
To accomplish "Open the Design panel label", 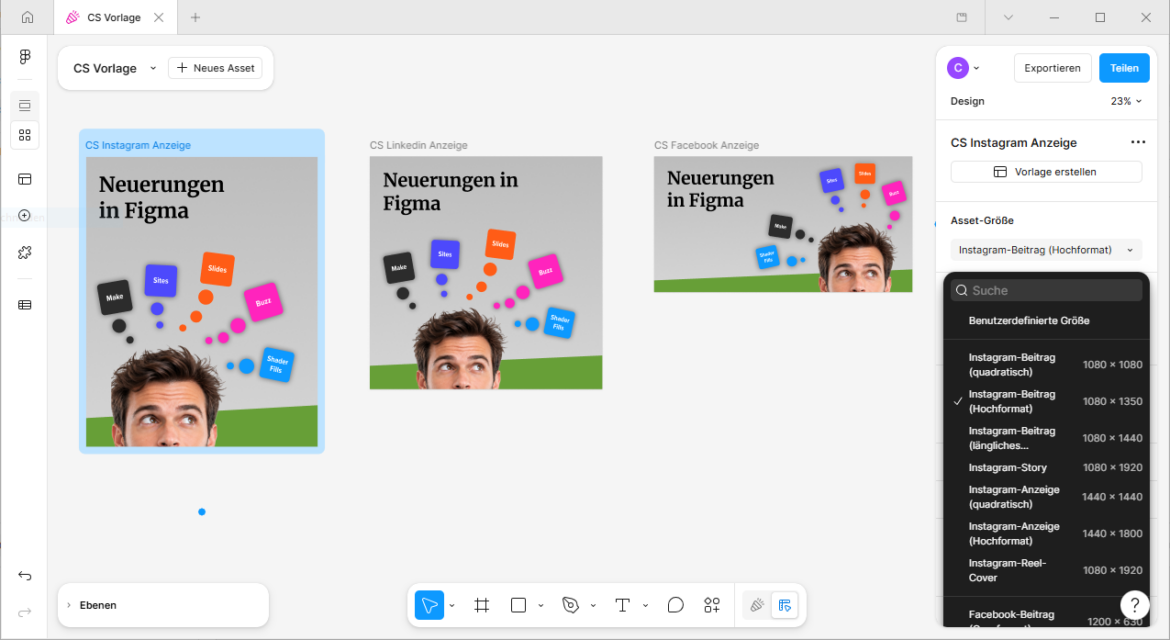I will (x=967, y=101).
